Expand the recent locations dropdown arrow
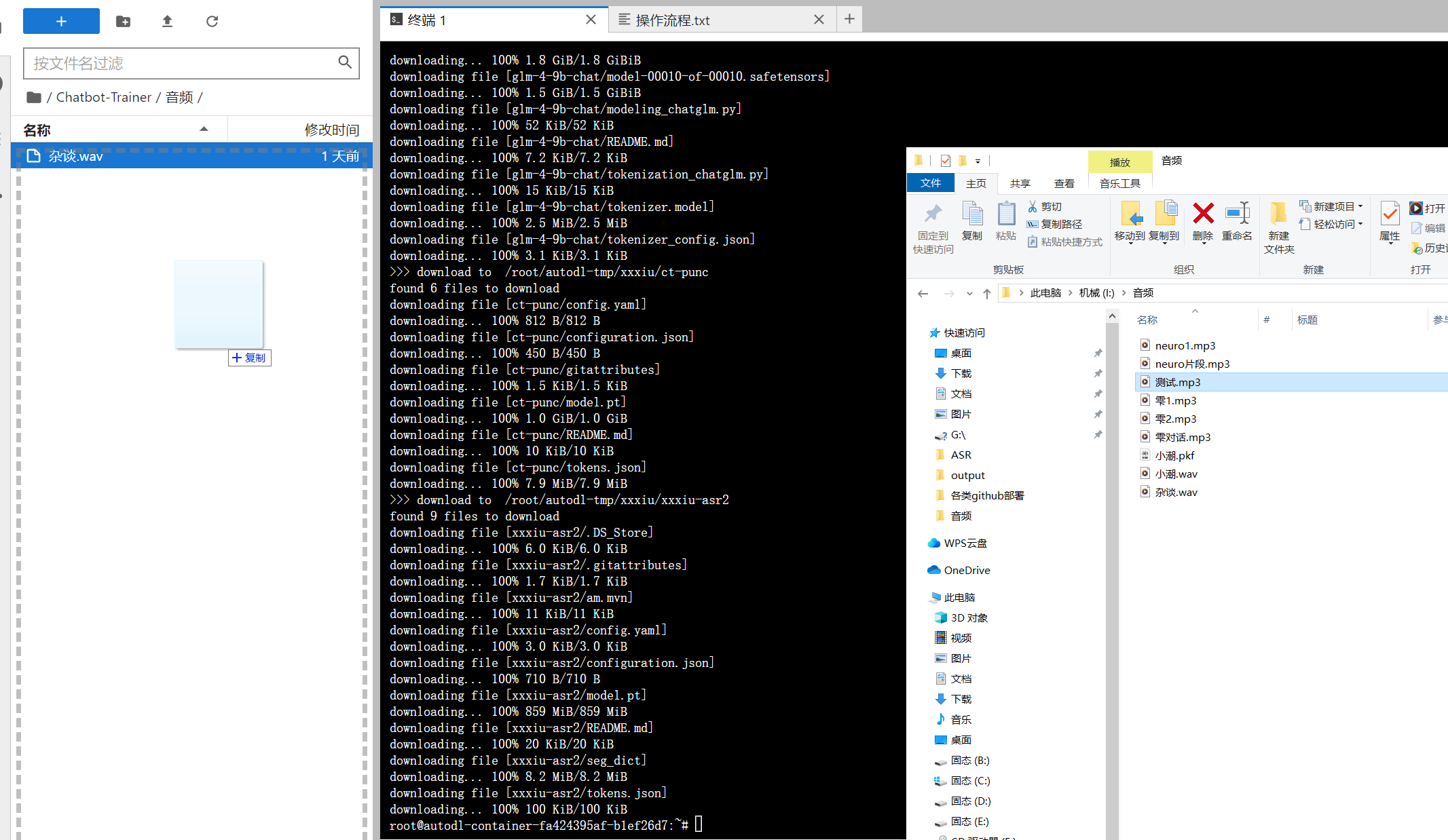 [969, 293]
